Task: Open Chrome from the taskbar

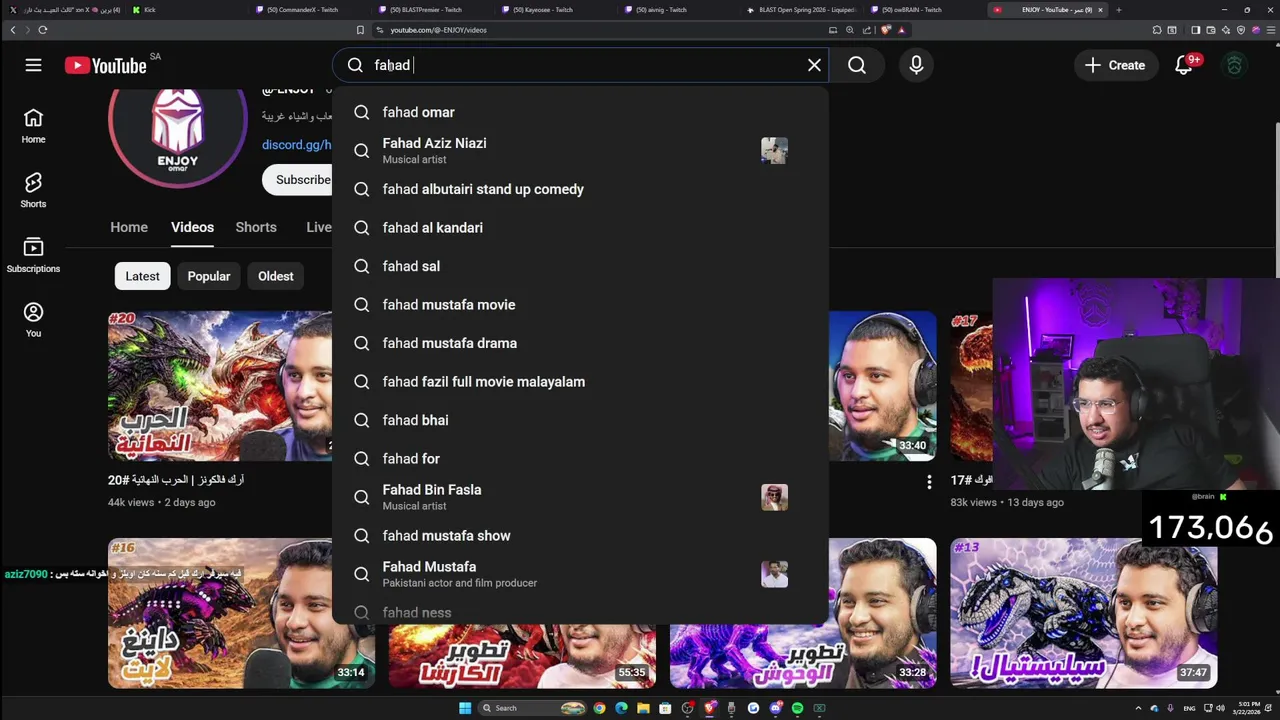Action: click(x=599, y=708)
